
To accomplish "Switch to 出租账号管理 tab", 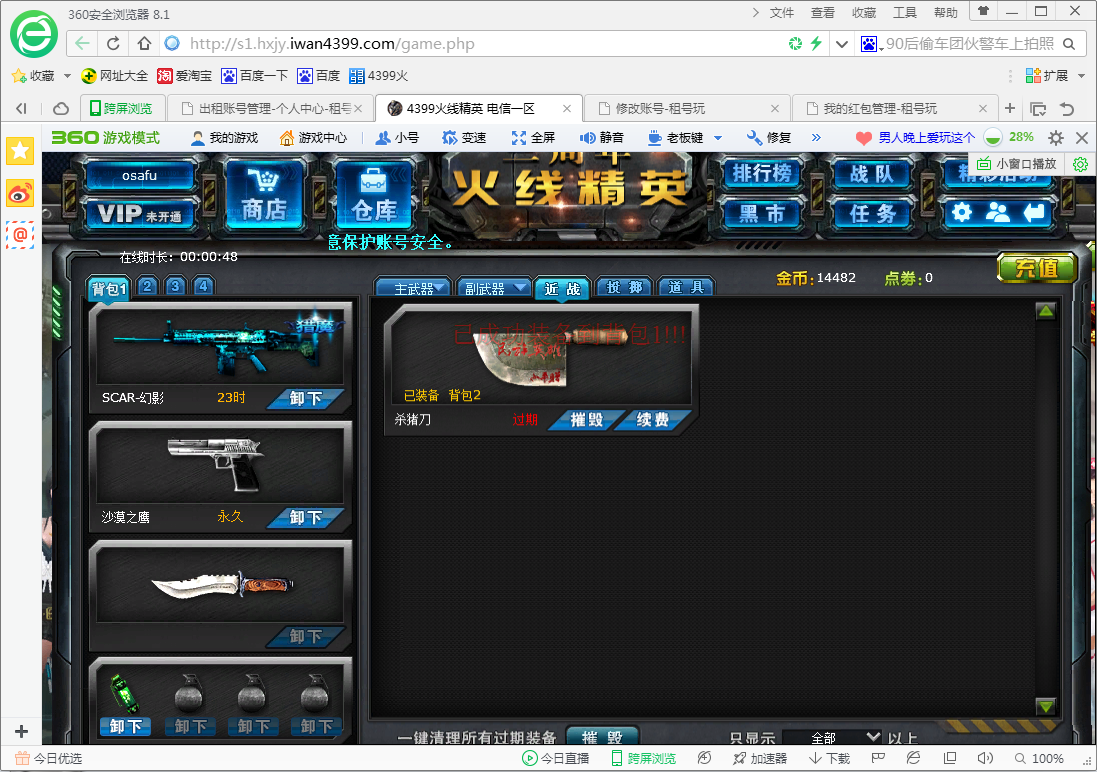I will tap(270, 108).
